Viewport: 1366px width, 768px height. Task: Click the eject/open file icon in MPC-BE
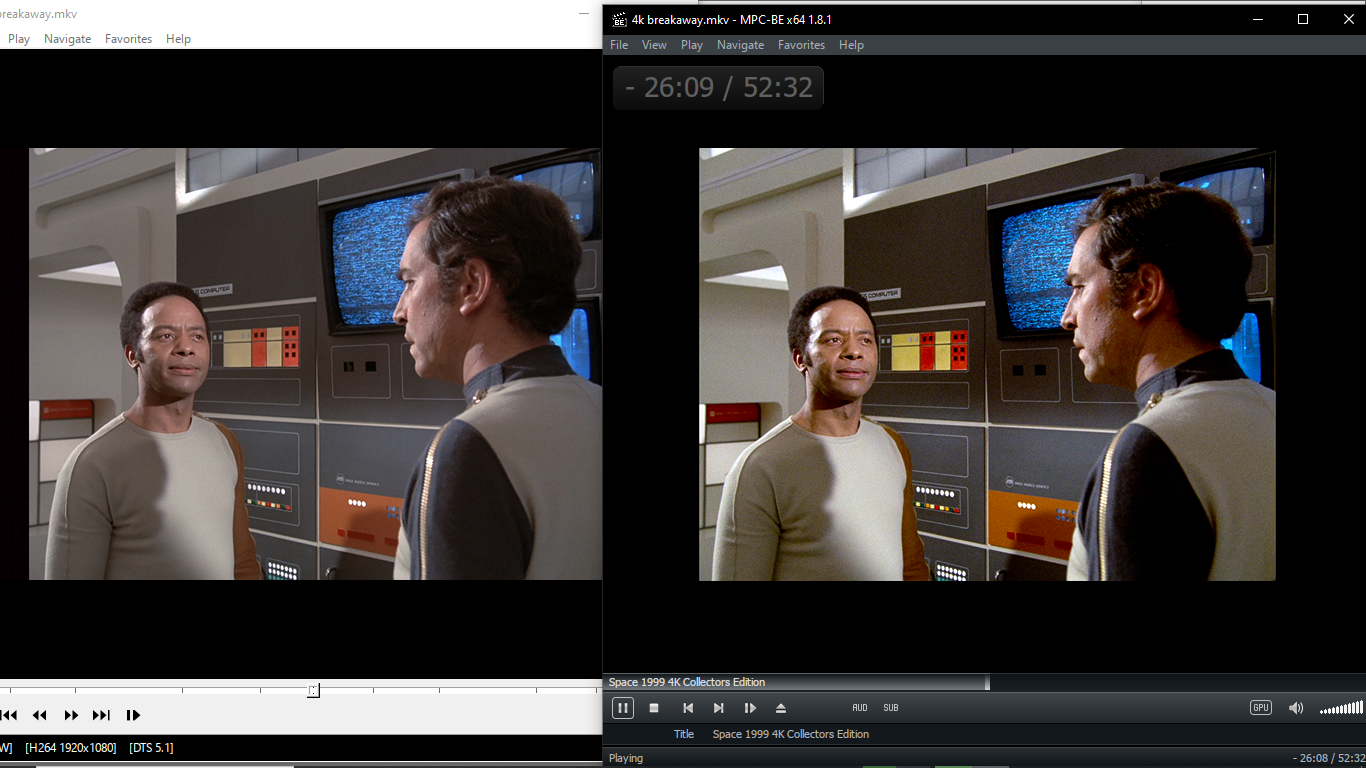781,708
